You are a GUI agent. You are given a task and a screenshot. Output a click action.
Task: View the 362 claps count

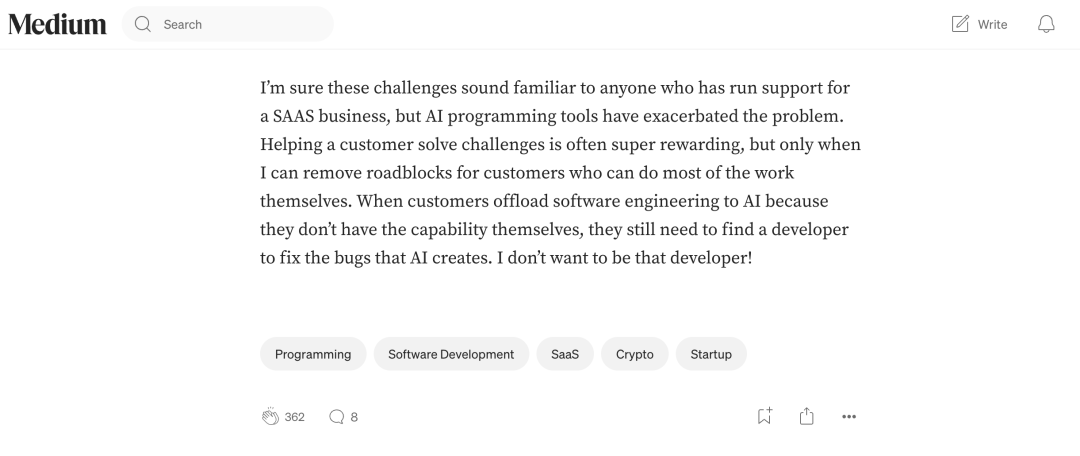click(294, 417)
